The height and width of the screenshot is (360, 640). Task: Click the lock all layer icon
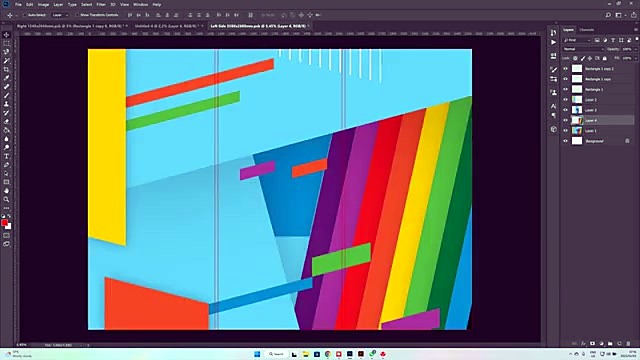click(x=604, y=58)
